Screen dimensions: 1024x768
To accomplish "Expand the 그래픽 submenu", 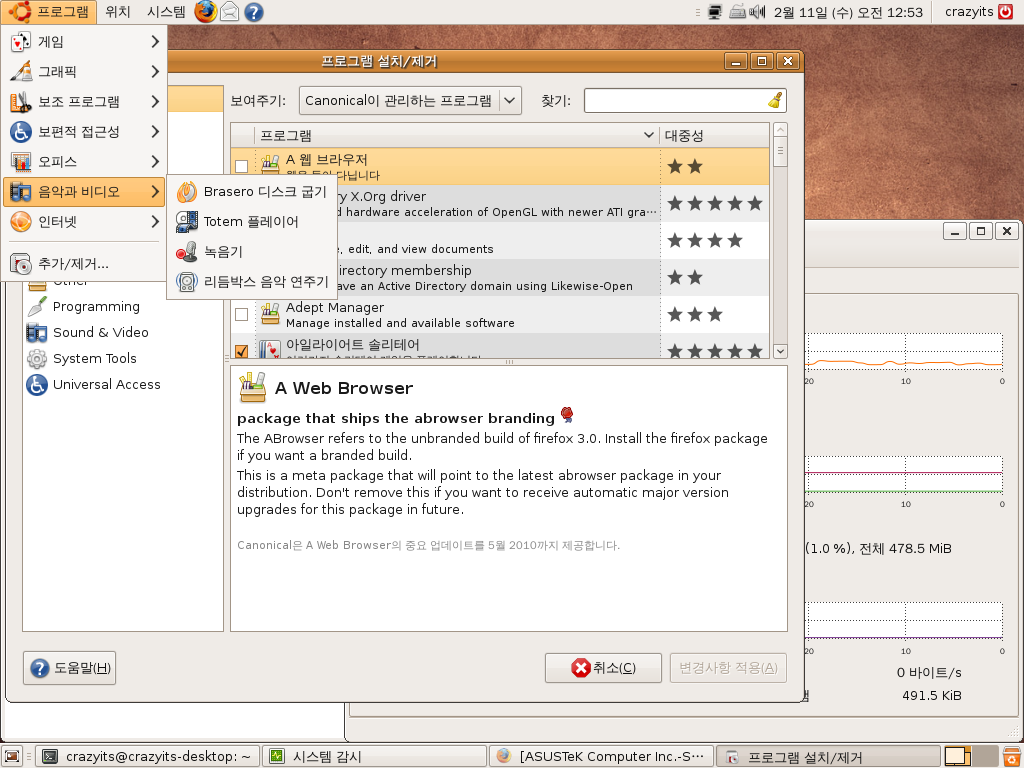I will click(x=84, y=72).
